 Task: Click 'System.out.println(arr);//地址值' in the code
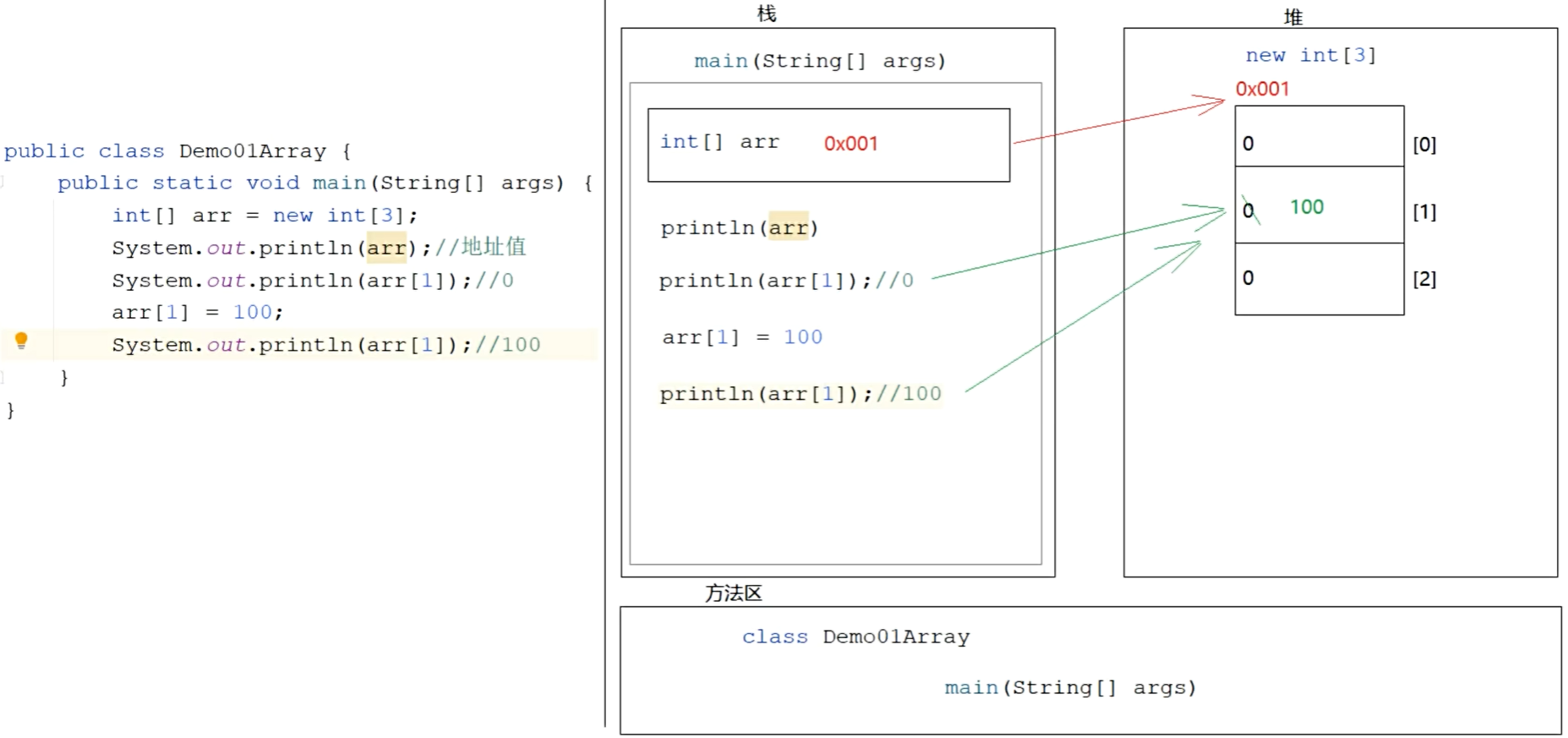pyautogui.click(x=319, y=248)
